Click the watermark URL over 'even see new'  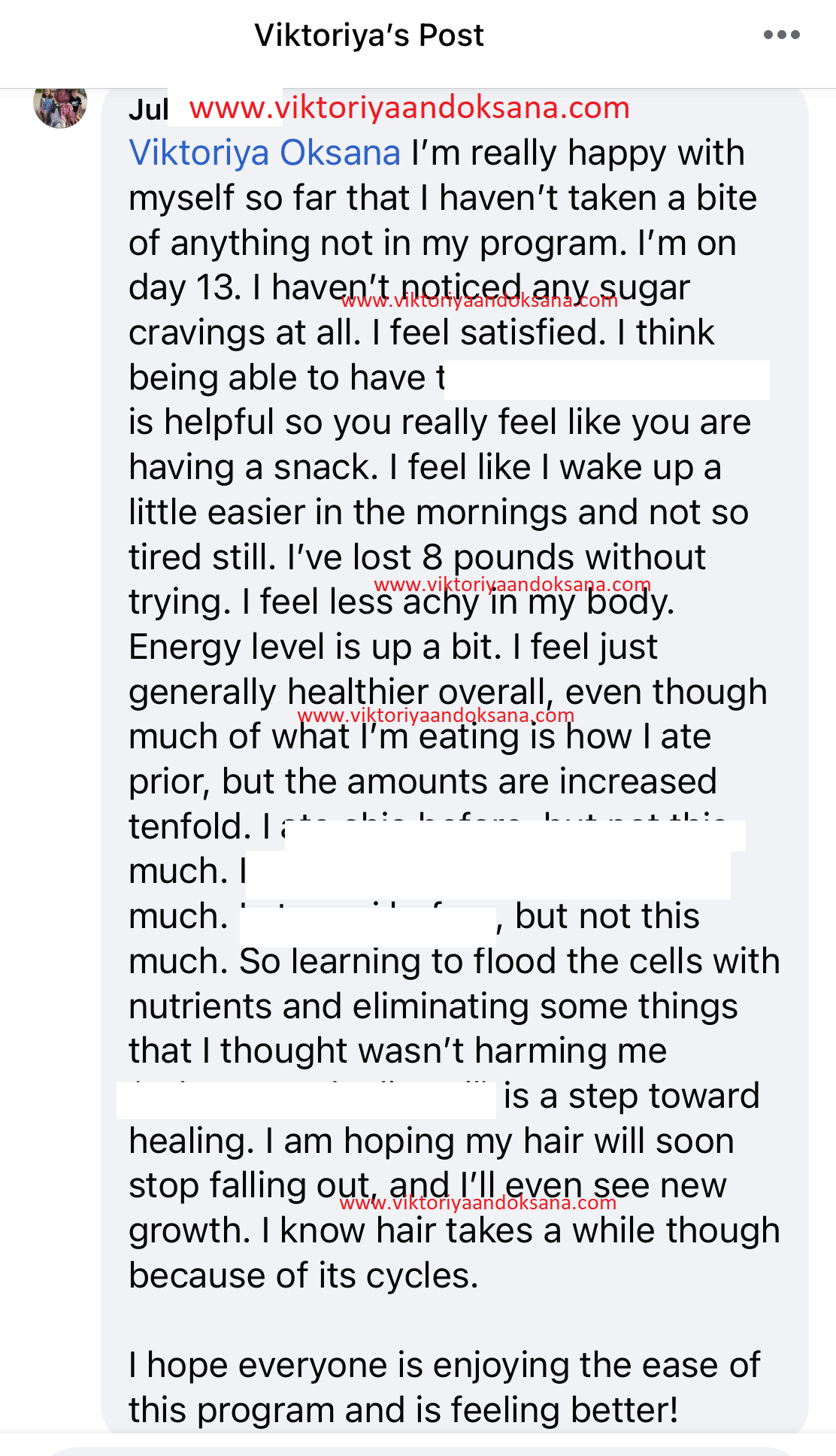pos(478,1203)
